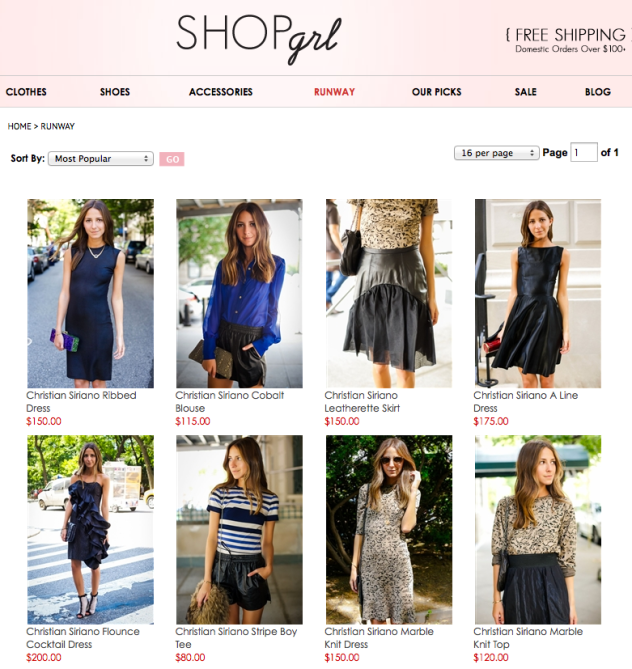
Task: View the Marble Knit Top image
Action: click(538, 530)
